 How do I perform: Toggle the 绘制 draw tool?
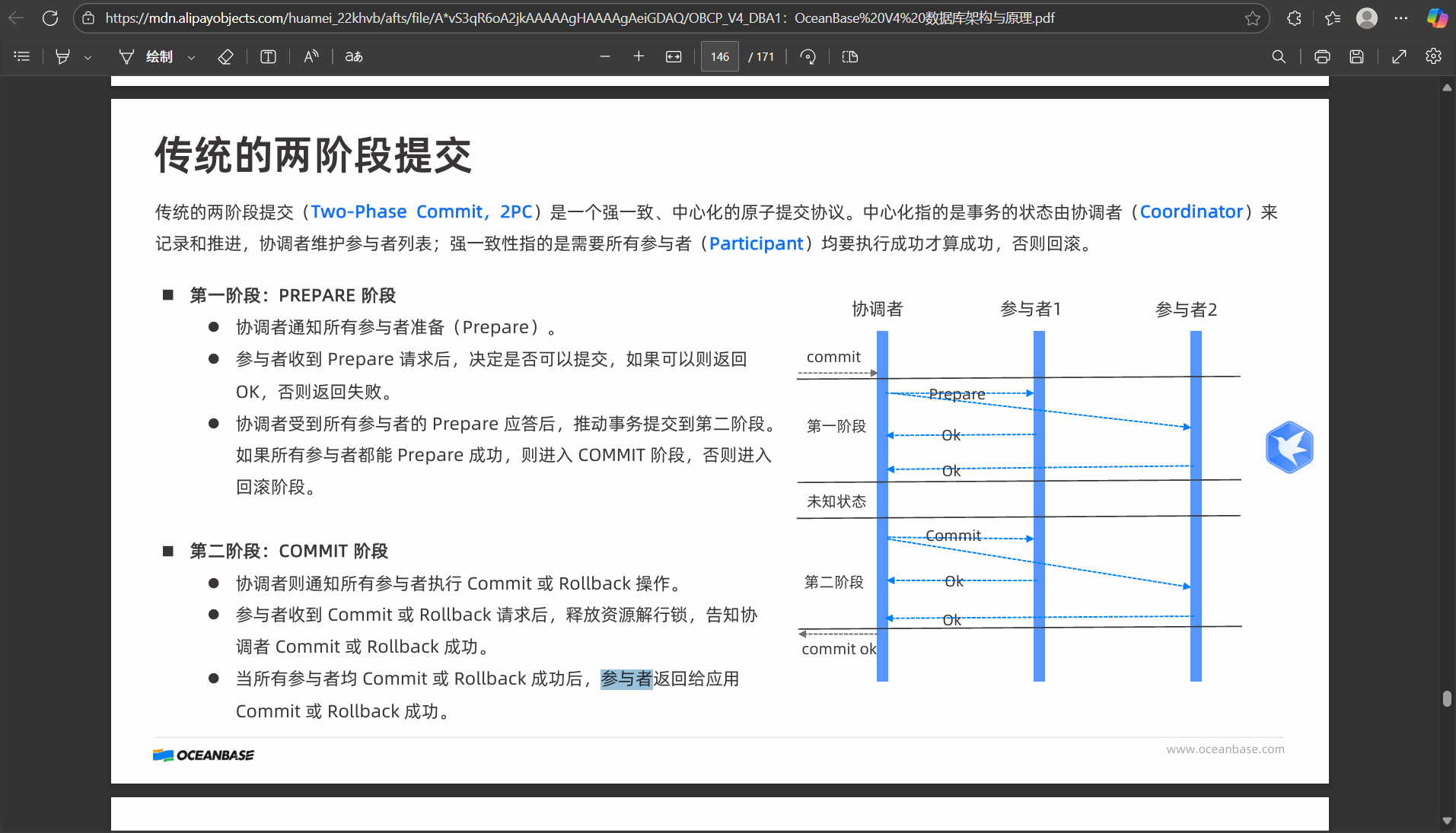pos(146,56)
